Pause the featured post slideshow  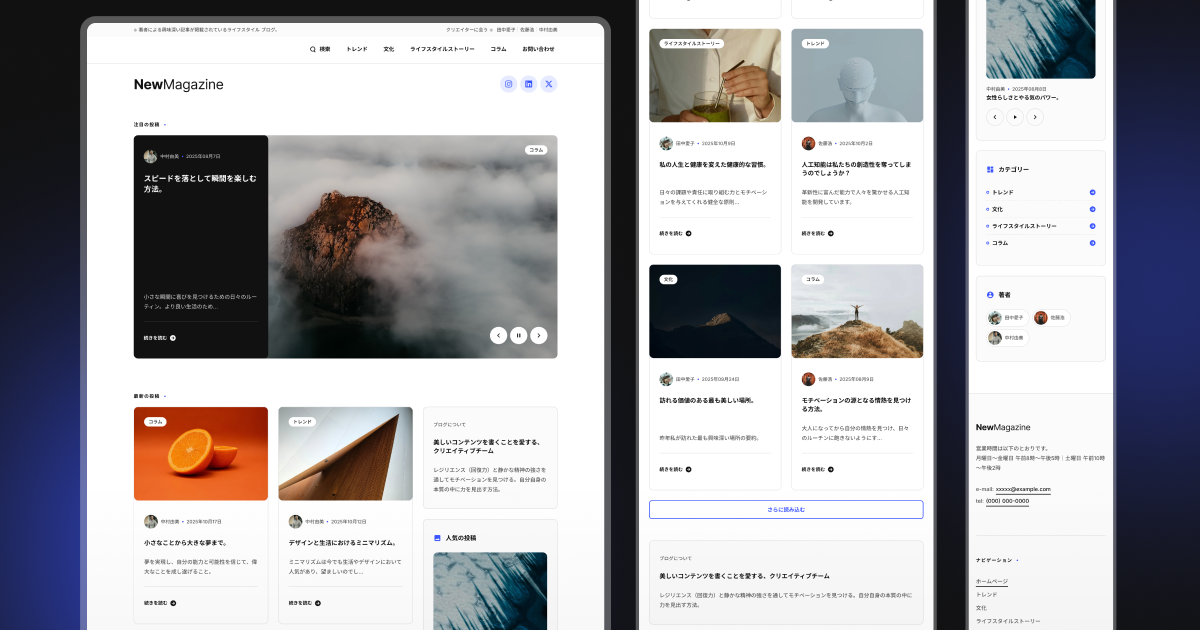coord(518,335)
